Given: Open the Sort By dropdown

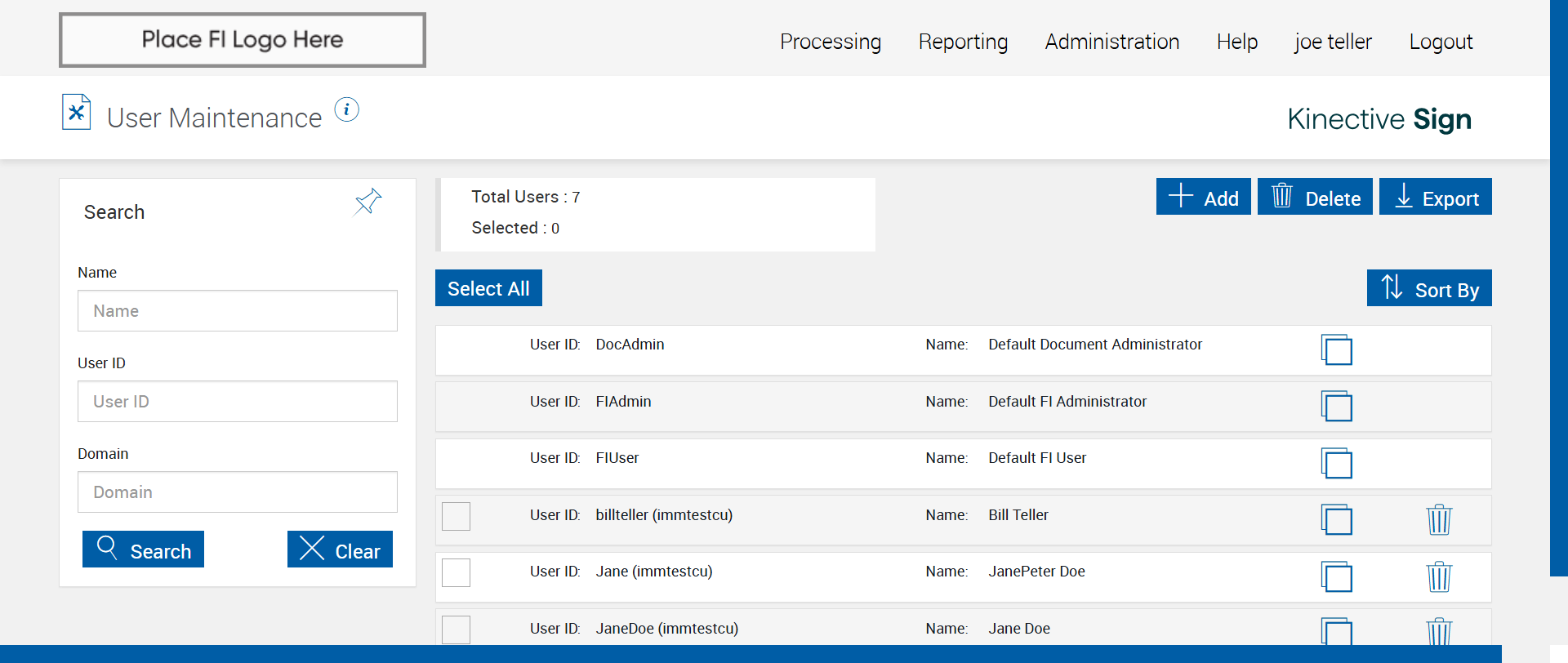Looking at the screenshot, I should point(1428,288).
